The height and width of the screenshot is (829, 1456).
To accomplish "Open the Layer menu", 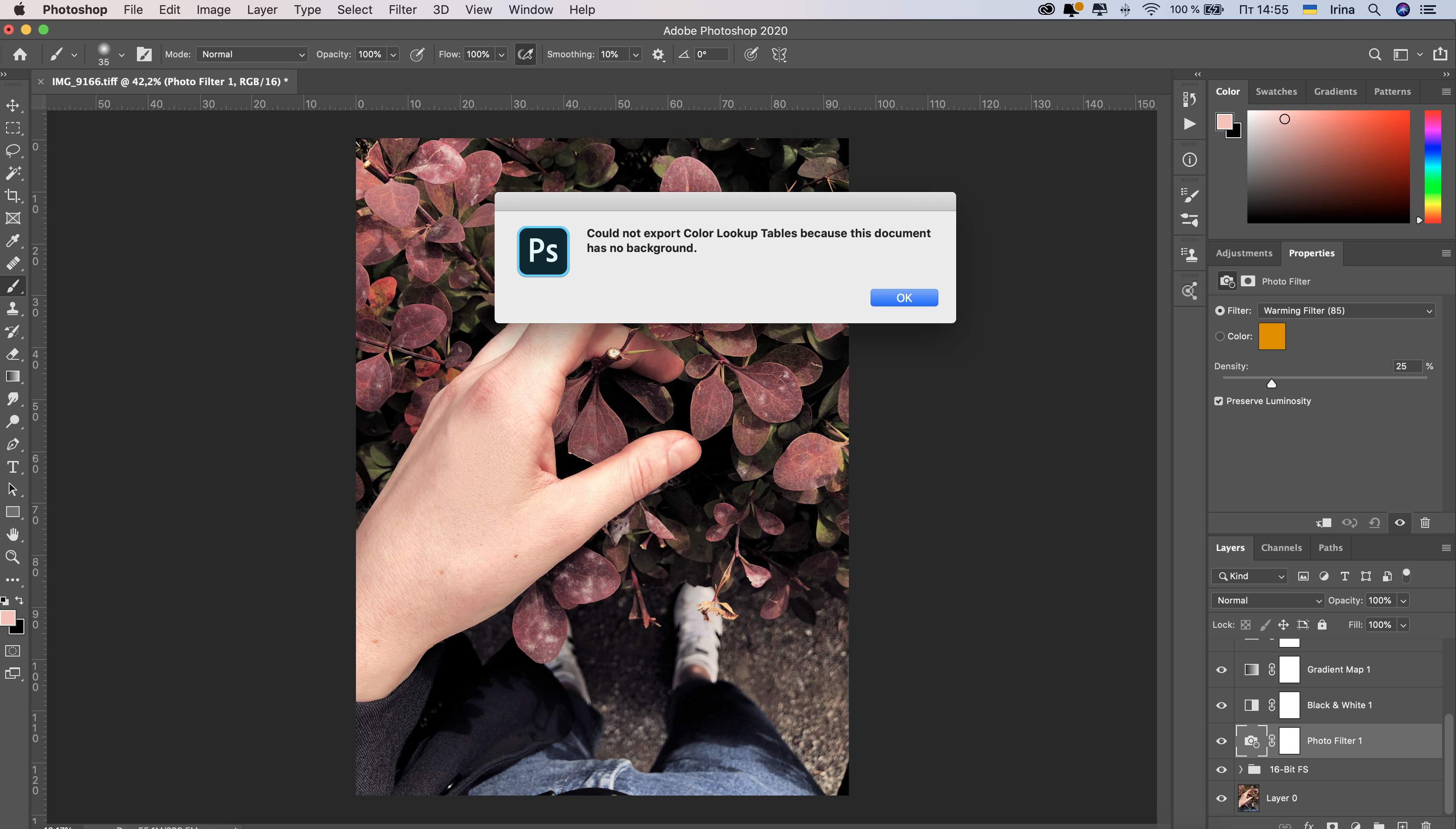I will (x=262, y=10).
